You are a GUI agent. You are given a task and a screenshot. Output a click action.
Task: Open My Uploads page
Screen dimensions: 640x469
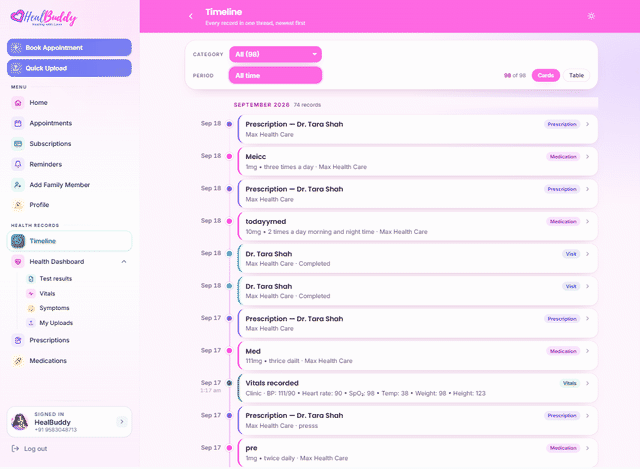56,323
